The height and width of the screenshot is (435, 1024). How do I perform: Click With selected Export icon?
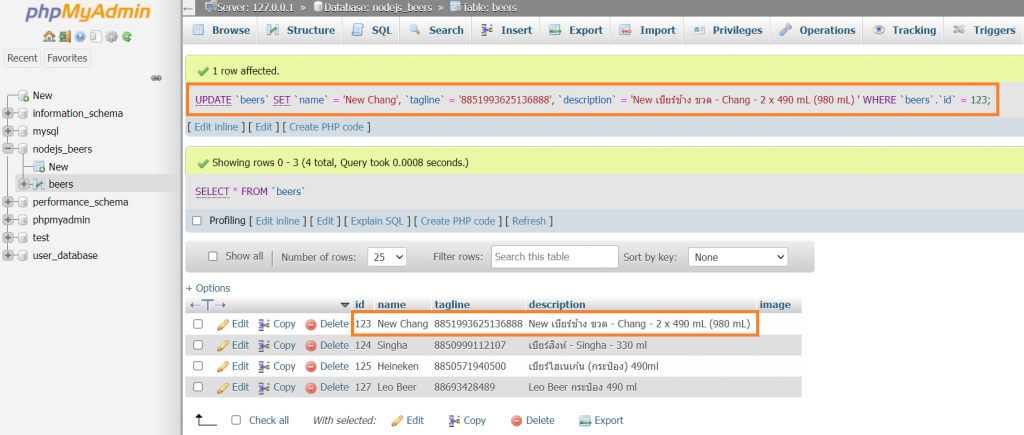point(585,421)
